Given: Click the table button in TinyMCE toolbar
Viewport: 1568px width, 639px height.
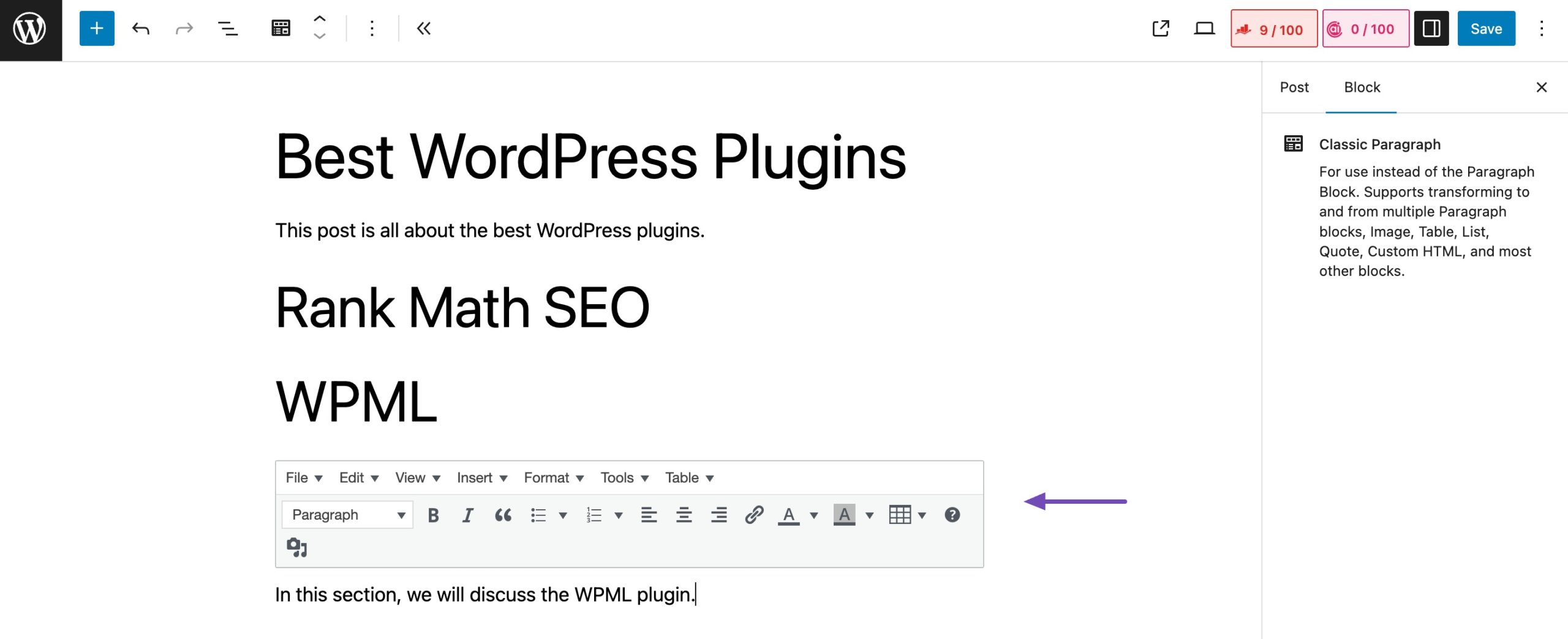Looking at the screenshot, I should click(x=900, y=515).
